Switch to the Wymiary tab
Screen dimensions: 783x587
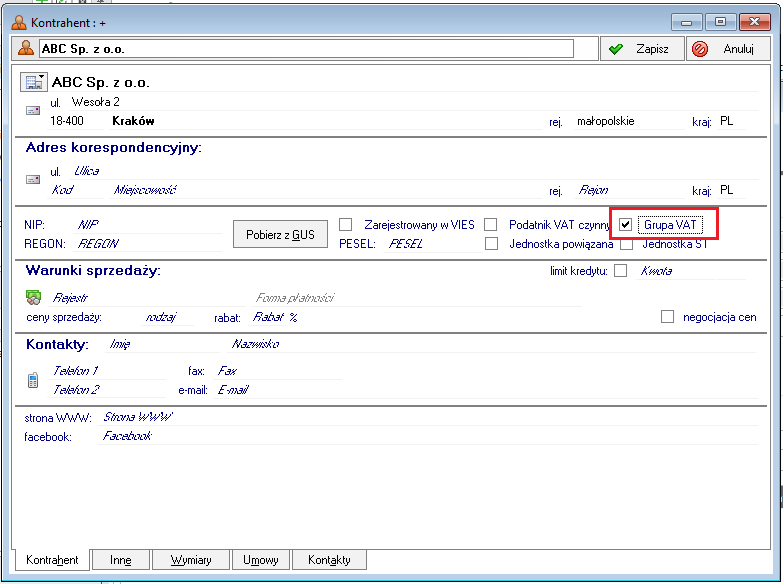190,560
